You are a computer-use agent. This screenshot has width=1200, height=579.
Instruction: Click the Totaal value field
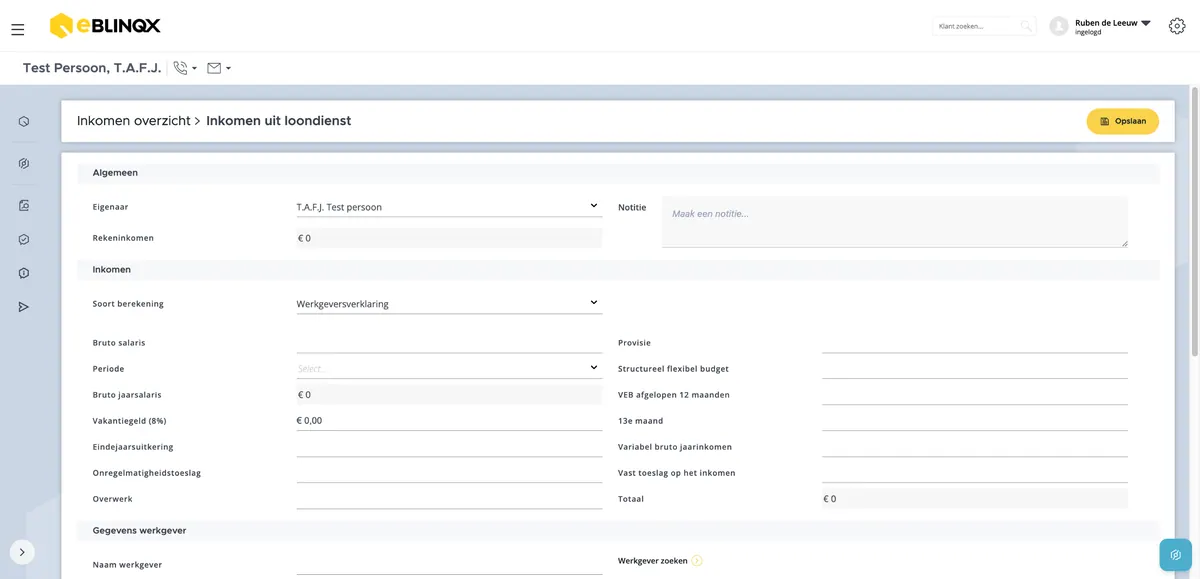click(x=975, y=498)
